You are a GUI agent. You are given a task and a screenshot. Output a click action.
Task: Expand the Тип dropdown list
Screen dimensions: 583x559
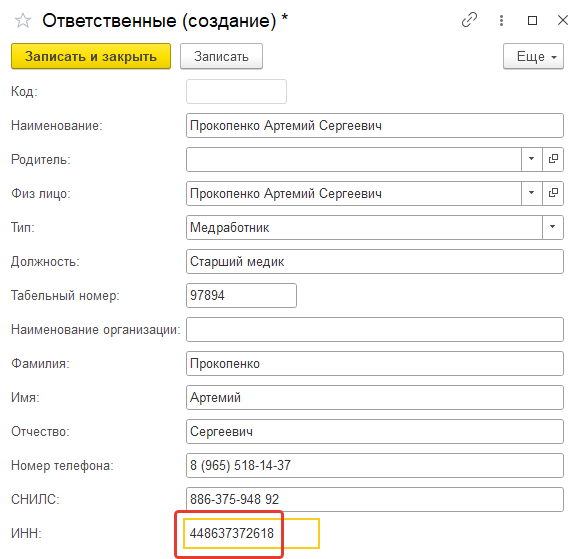pyautogui.click(x=553, y=227)
